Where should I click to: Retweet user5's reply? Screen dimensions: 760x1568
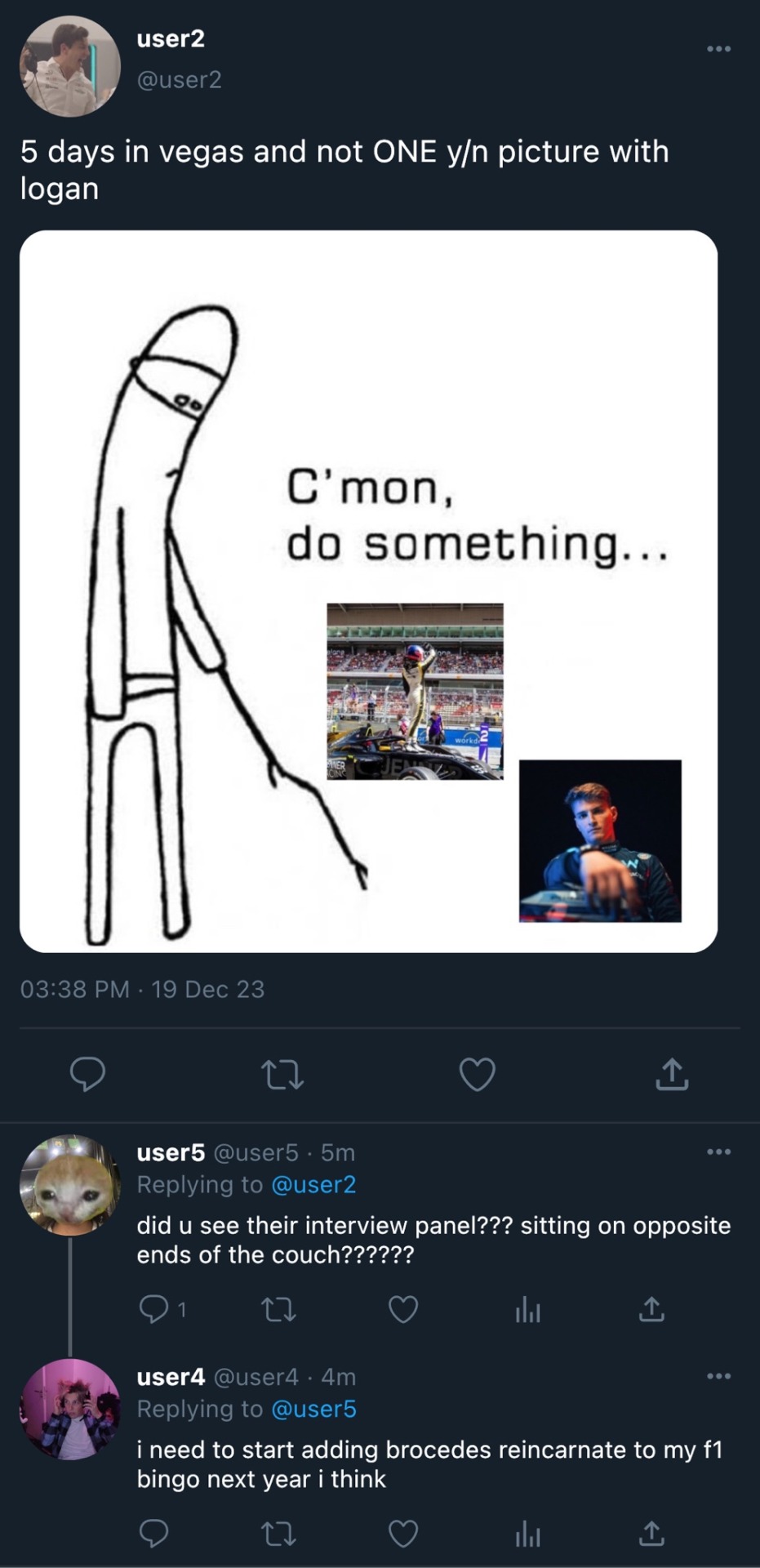(278, 1309)
